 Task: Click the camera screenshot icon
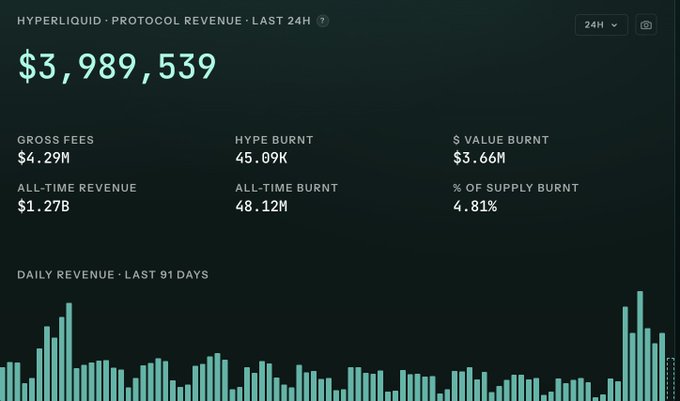click(646, 25)
